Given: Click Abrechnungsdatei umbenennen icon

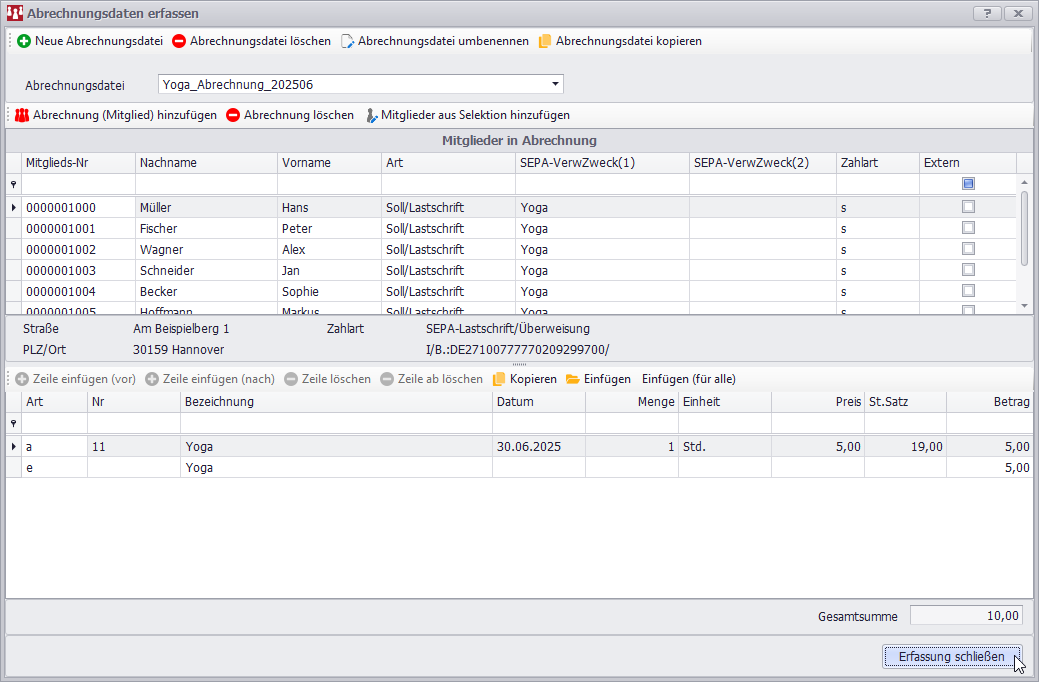Looking at the screenshot, I should pos(347,41).
